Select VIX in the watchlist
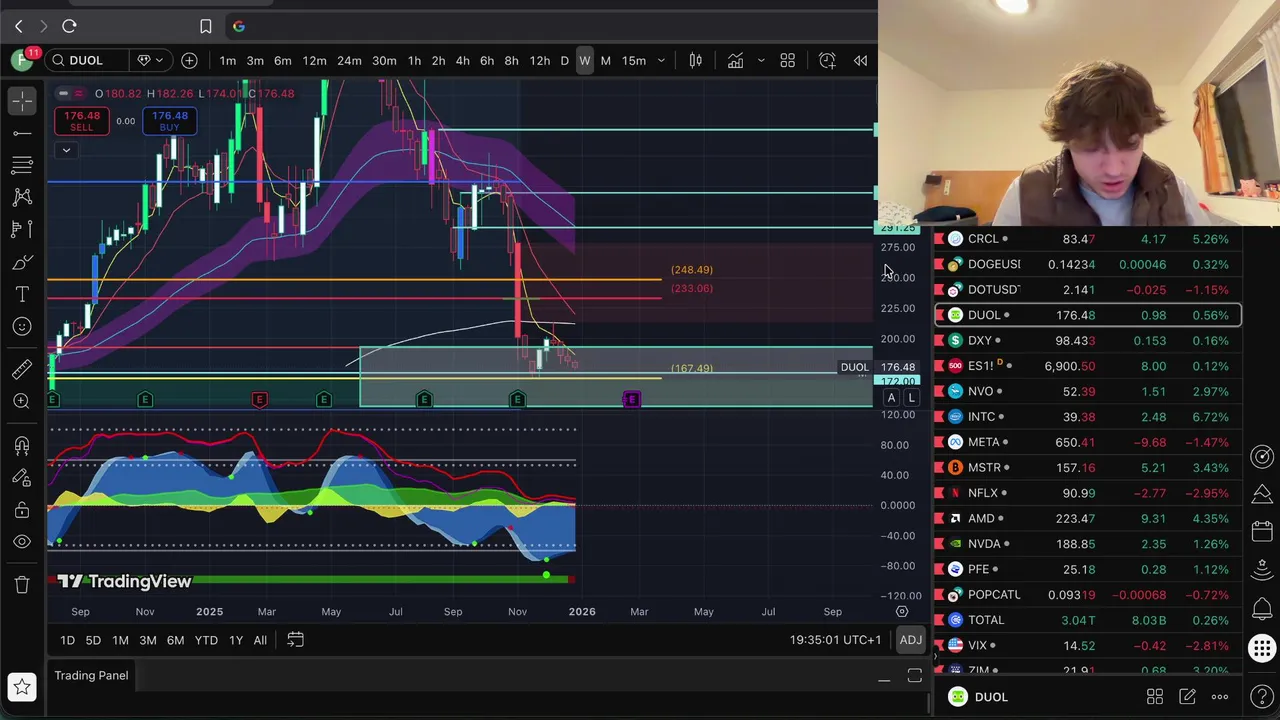 [1088, 646]
